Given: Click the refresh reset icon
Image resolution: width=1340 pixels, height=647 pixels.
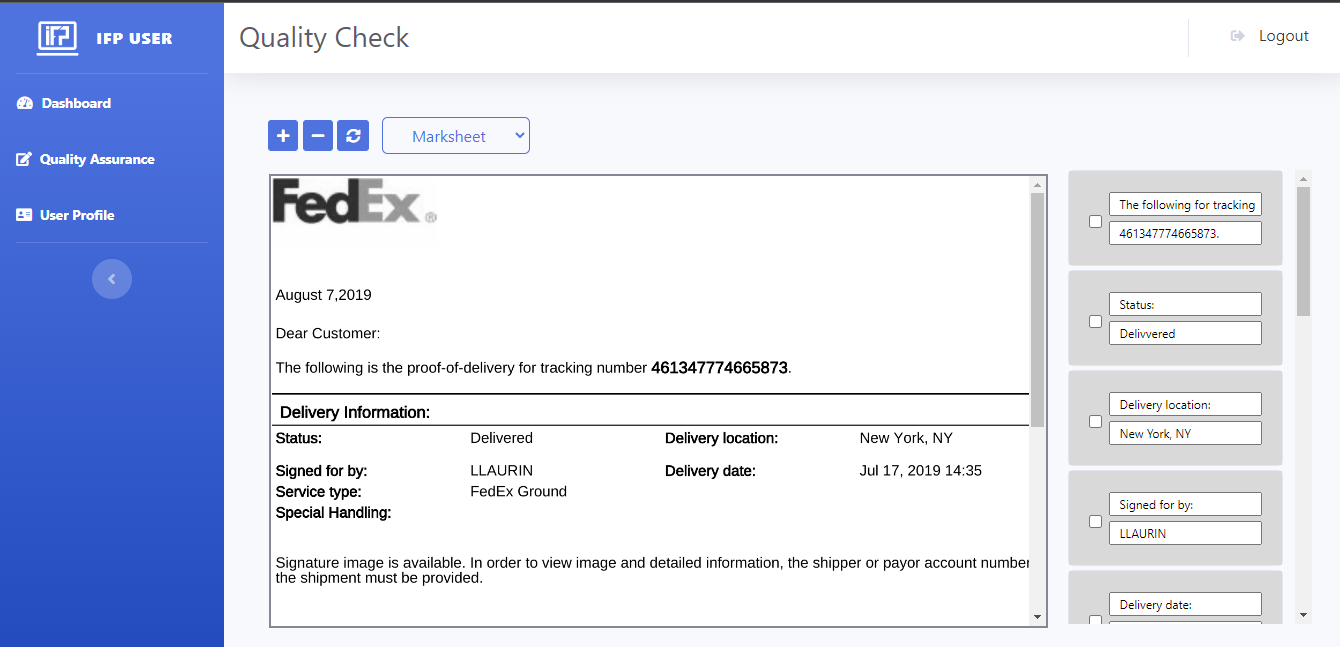Looking at the screenshot, I should (x=353, y=136).
